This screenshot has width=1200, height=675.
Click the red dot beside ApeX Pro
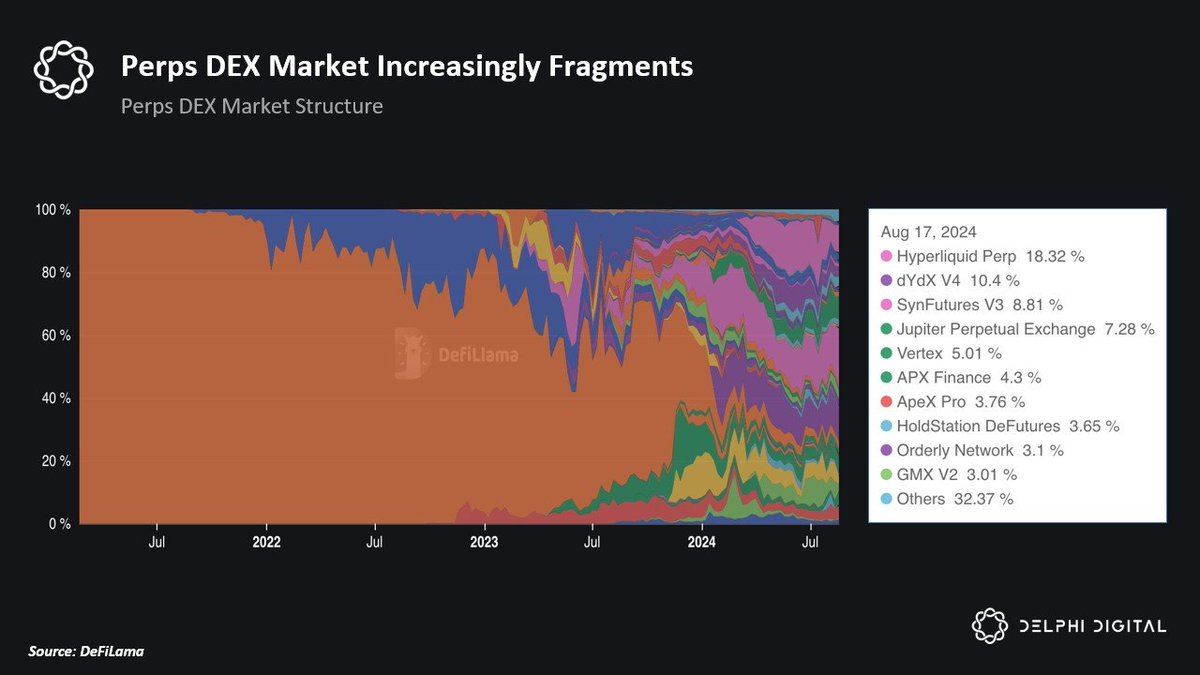[887, 402]
